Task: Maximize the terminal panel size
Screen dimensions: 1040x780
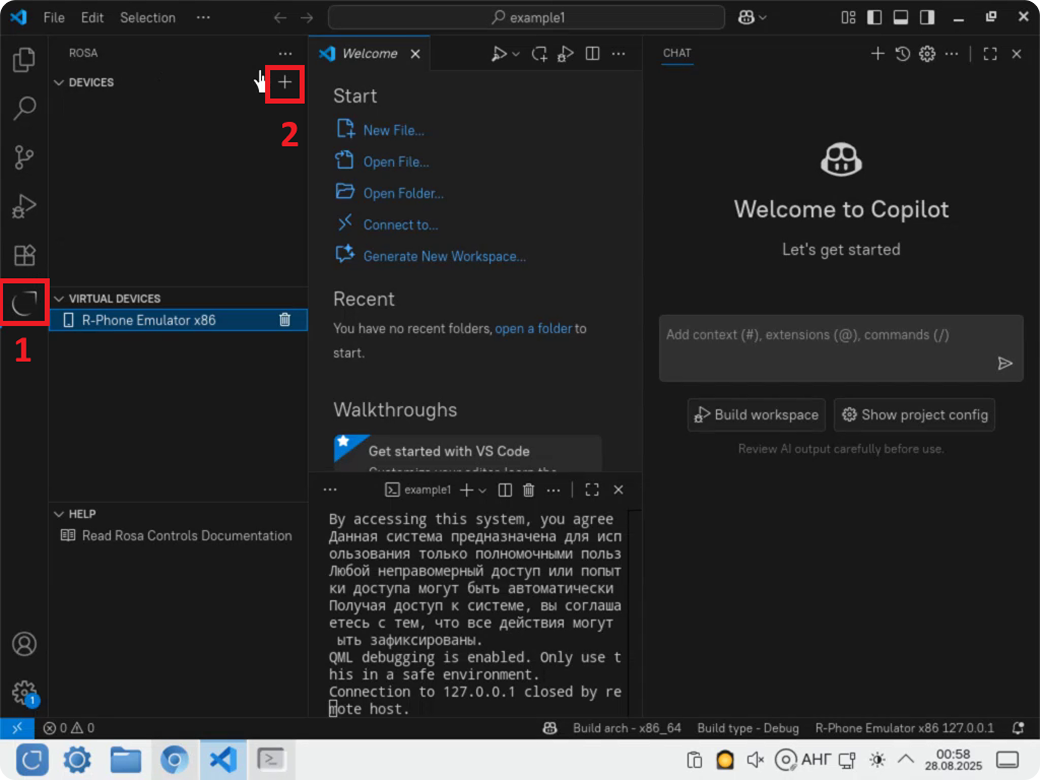Action: 592,489
